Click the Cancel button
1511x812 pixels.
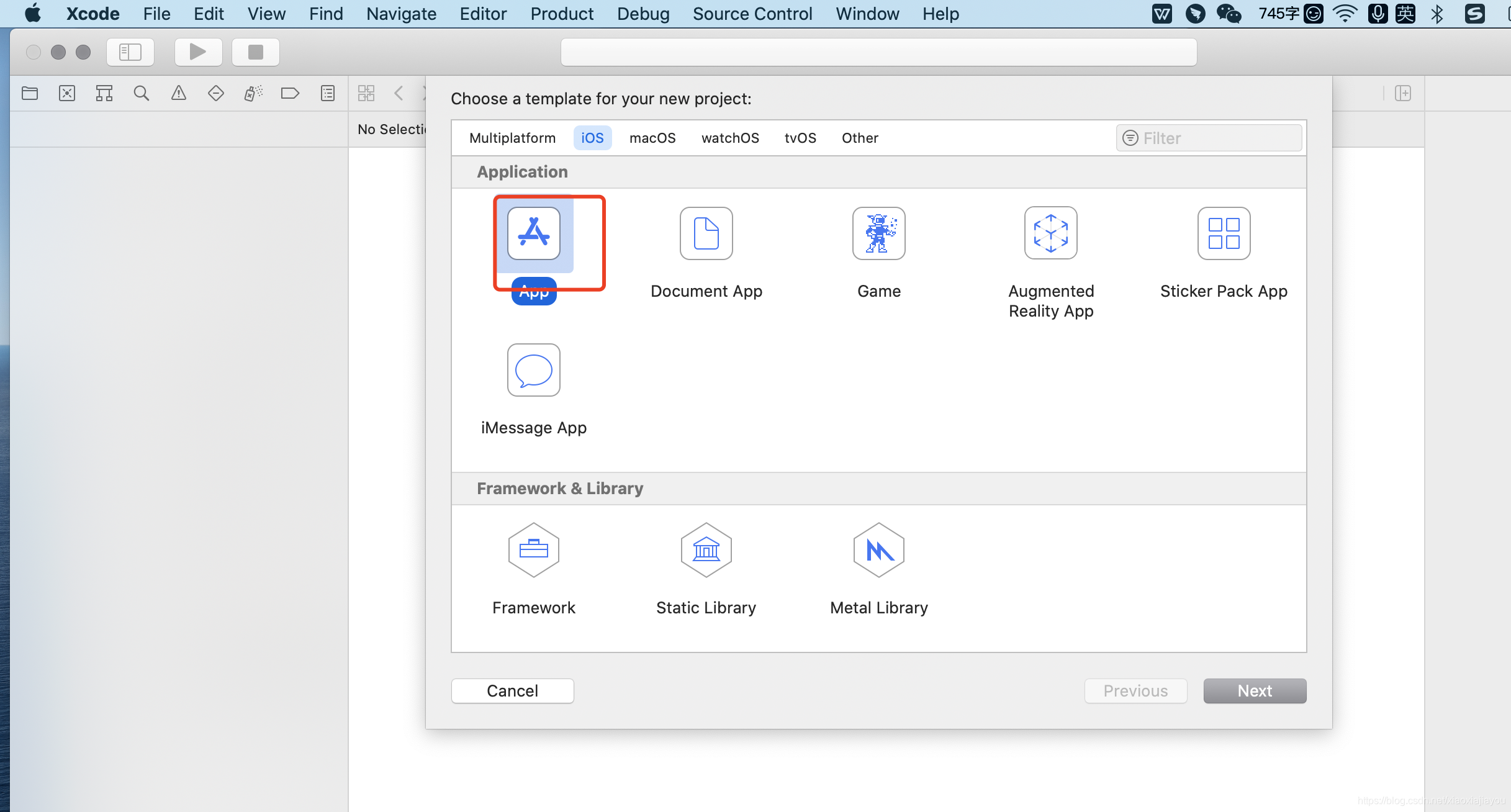pyautogui.click(x=512, y=691)
